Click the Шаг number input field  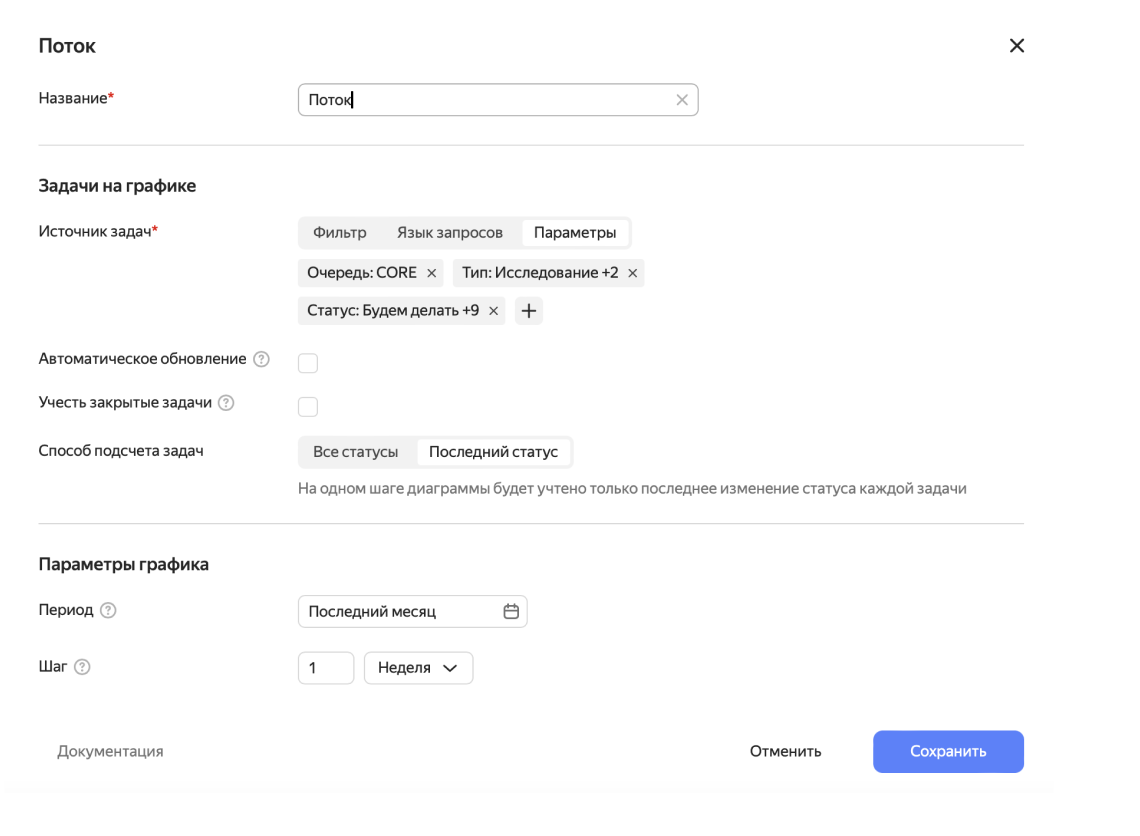point(325,667)
